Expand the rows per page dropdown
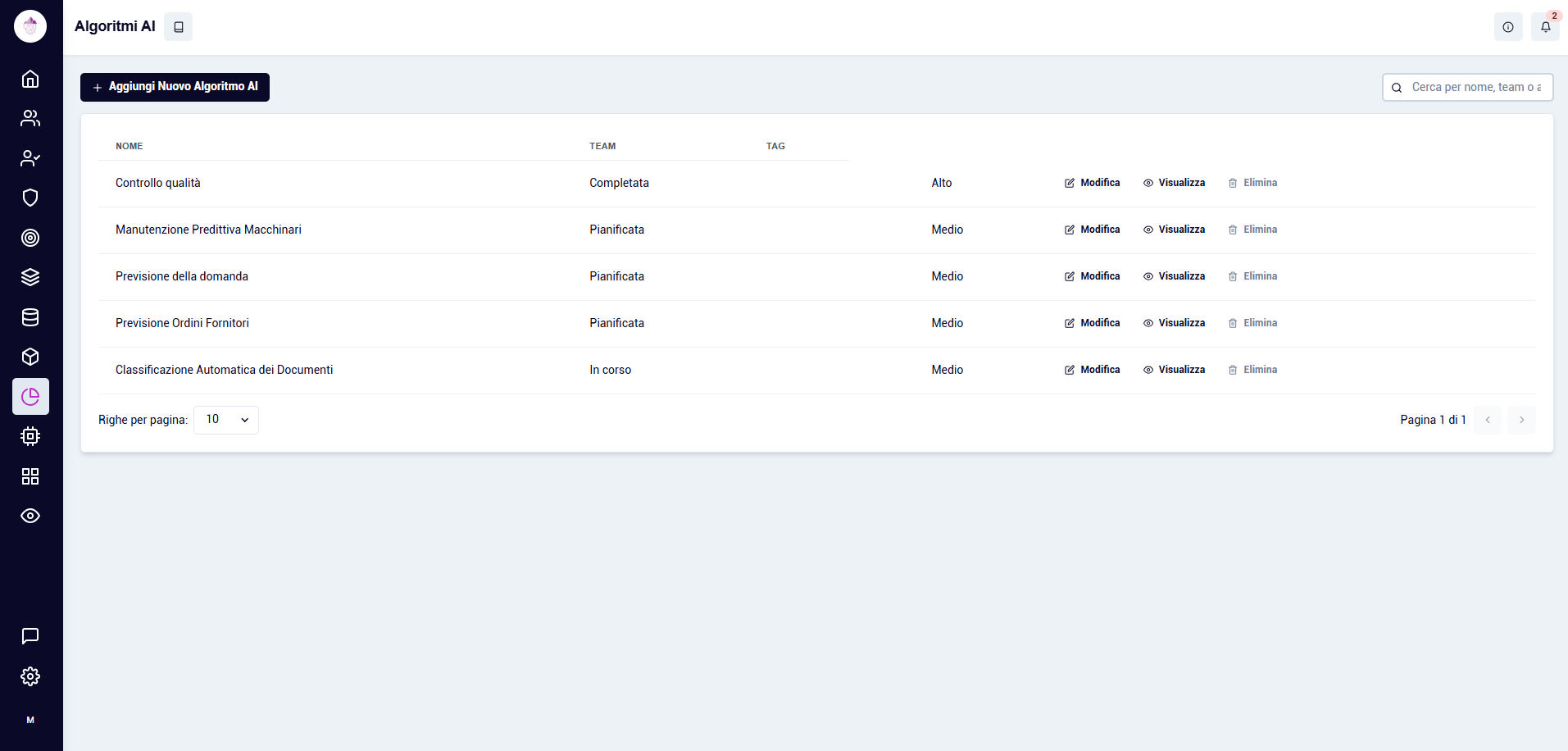1568x751 pixels. [226, 420]
